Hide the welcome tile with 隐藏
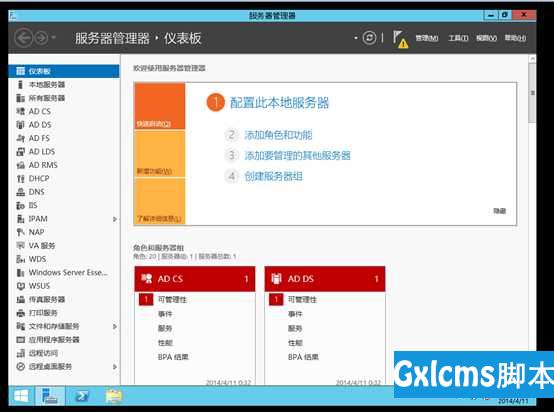 coord(500,211)
